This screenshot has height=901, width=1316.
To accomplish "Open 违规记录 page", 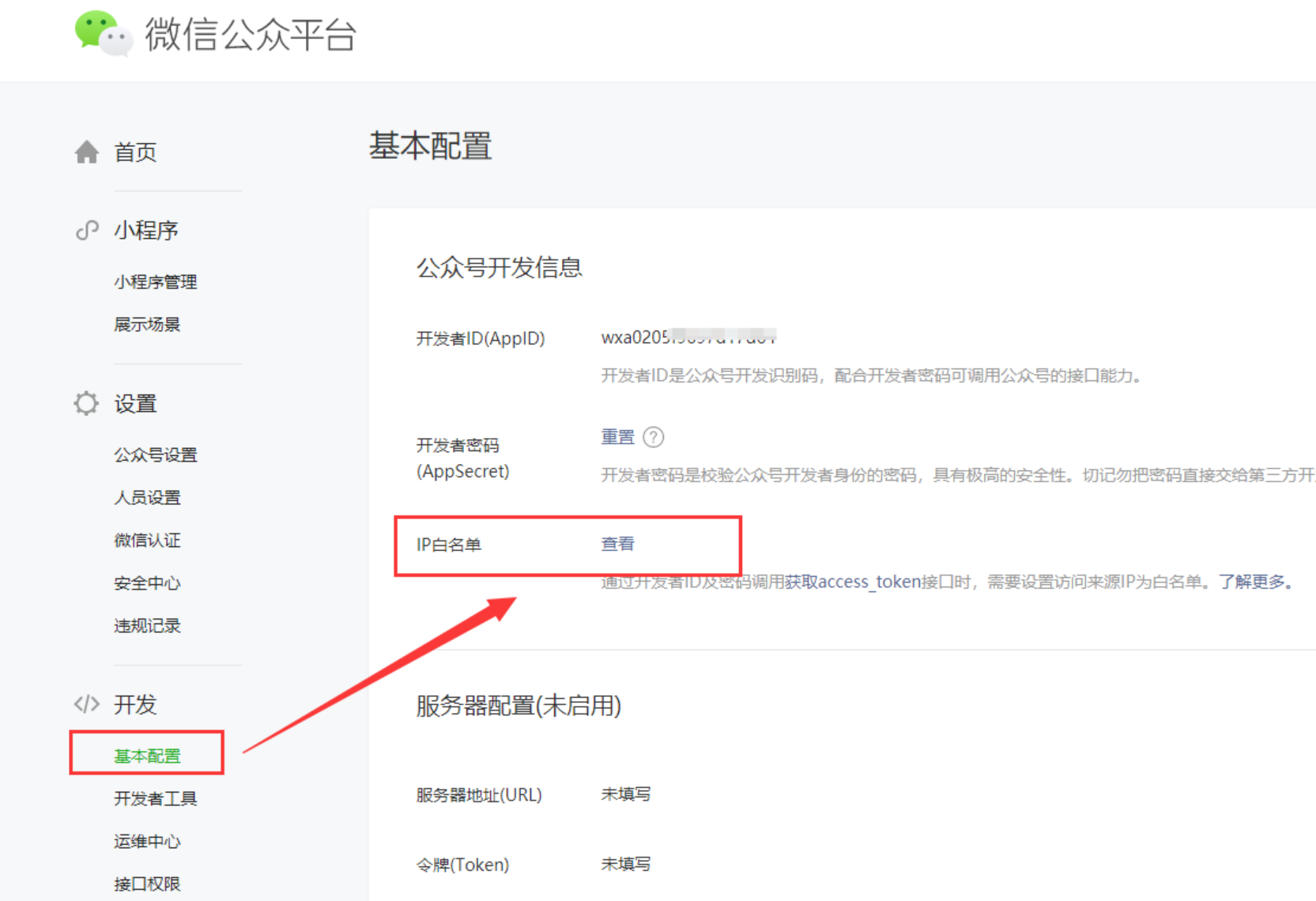I will tap(147, 625).
